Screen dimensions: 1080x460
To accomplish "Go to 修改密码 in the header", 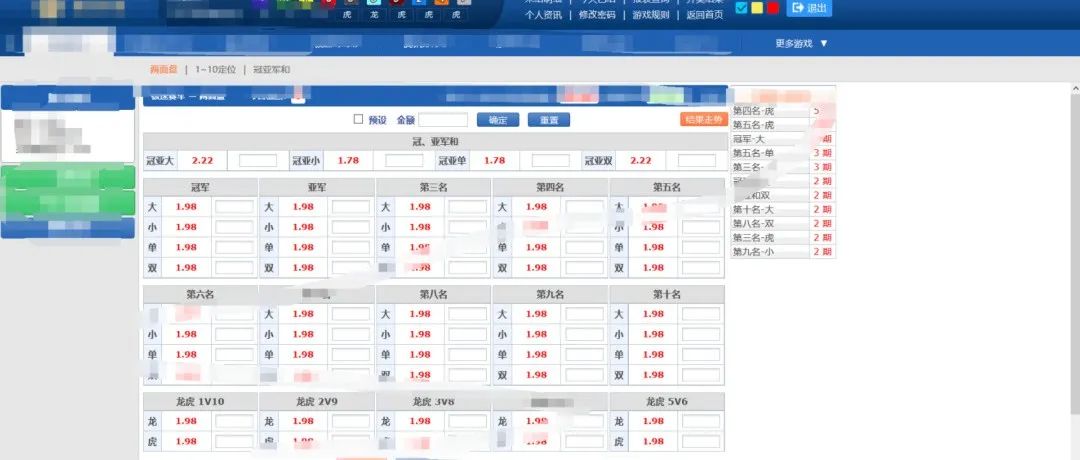I will [x=597, y=15].
